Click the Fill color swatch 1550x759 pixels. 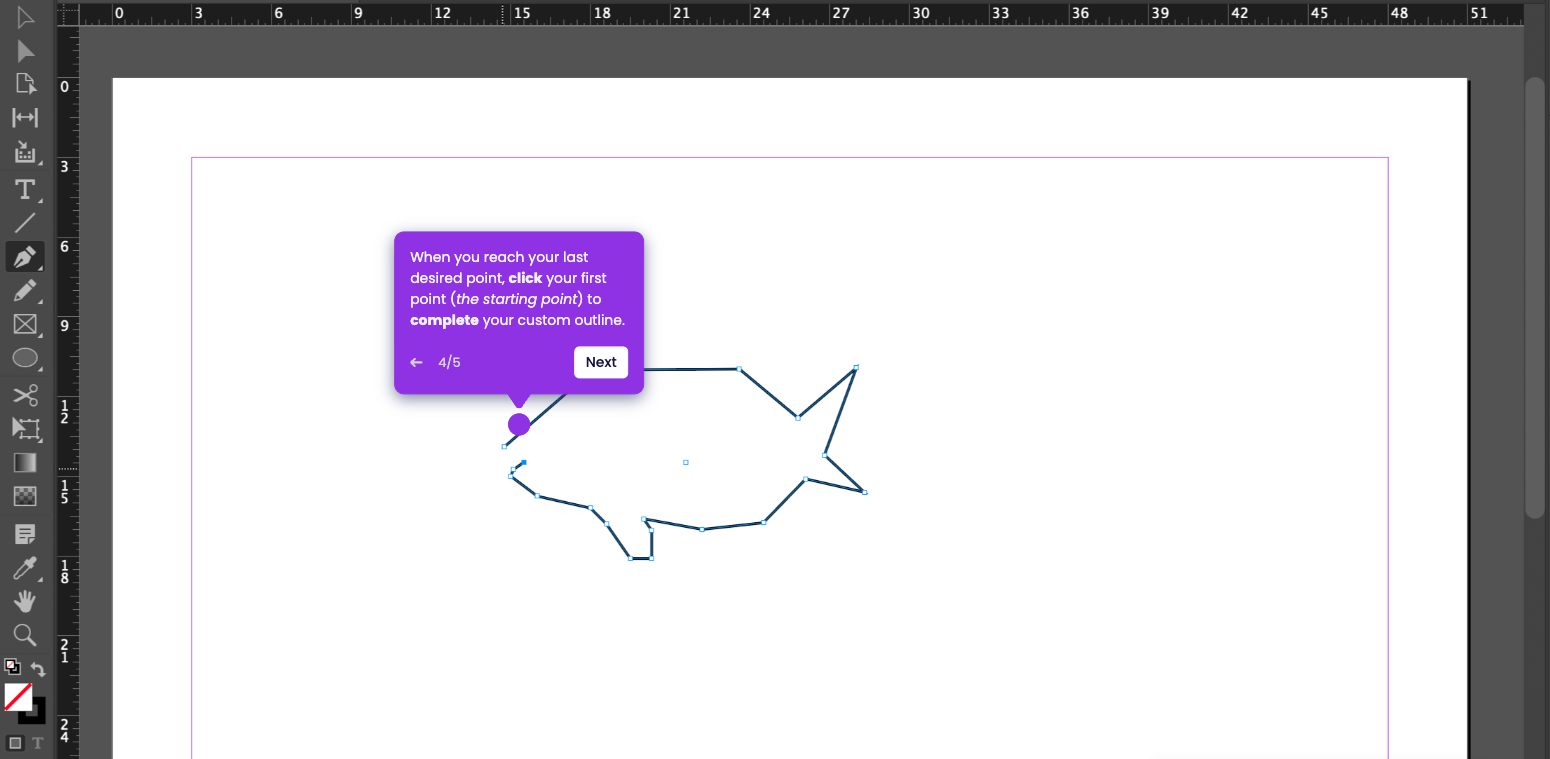click(x=18, y=696)
